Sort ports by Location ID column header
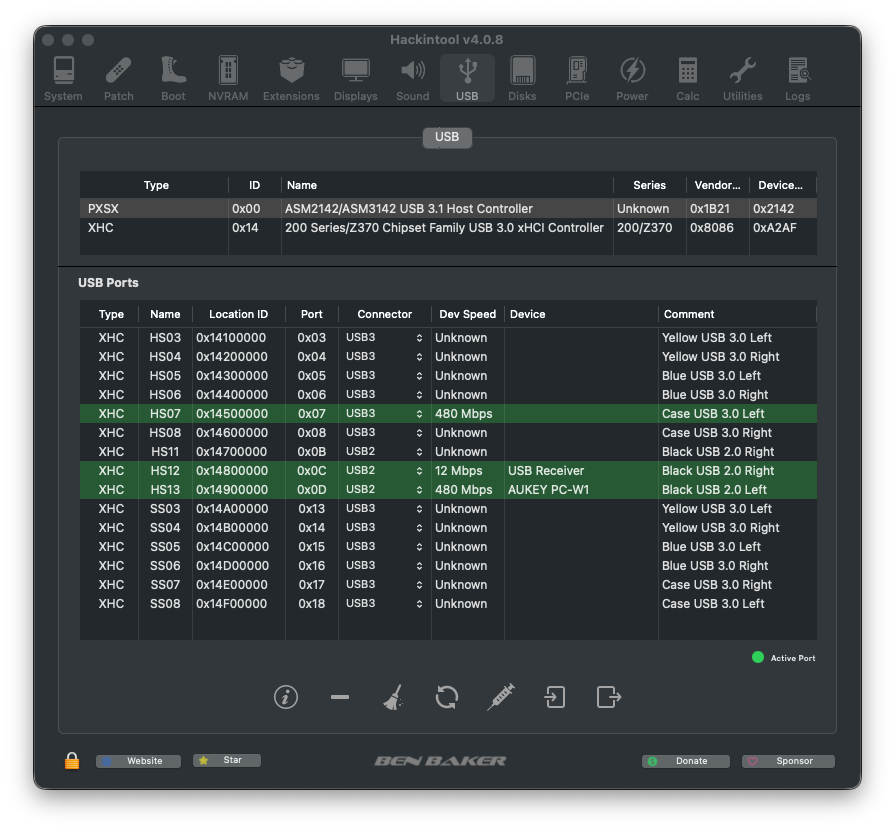This screenshot has width=895, height=831. tap(238, 314)
